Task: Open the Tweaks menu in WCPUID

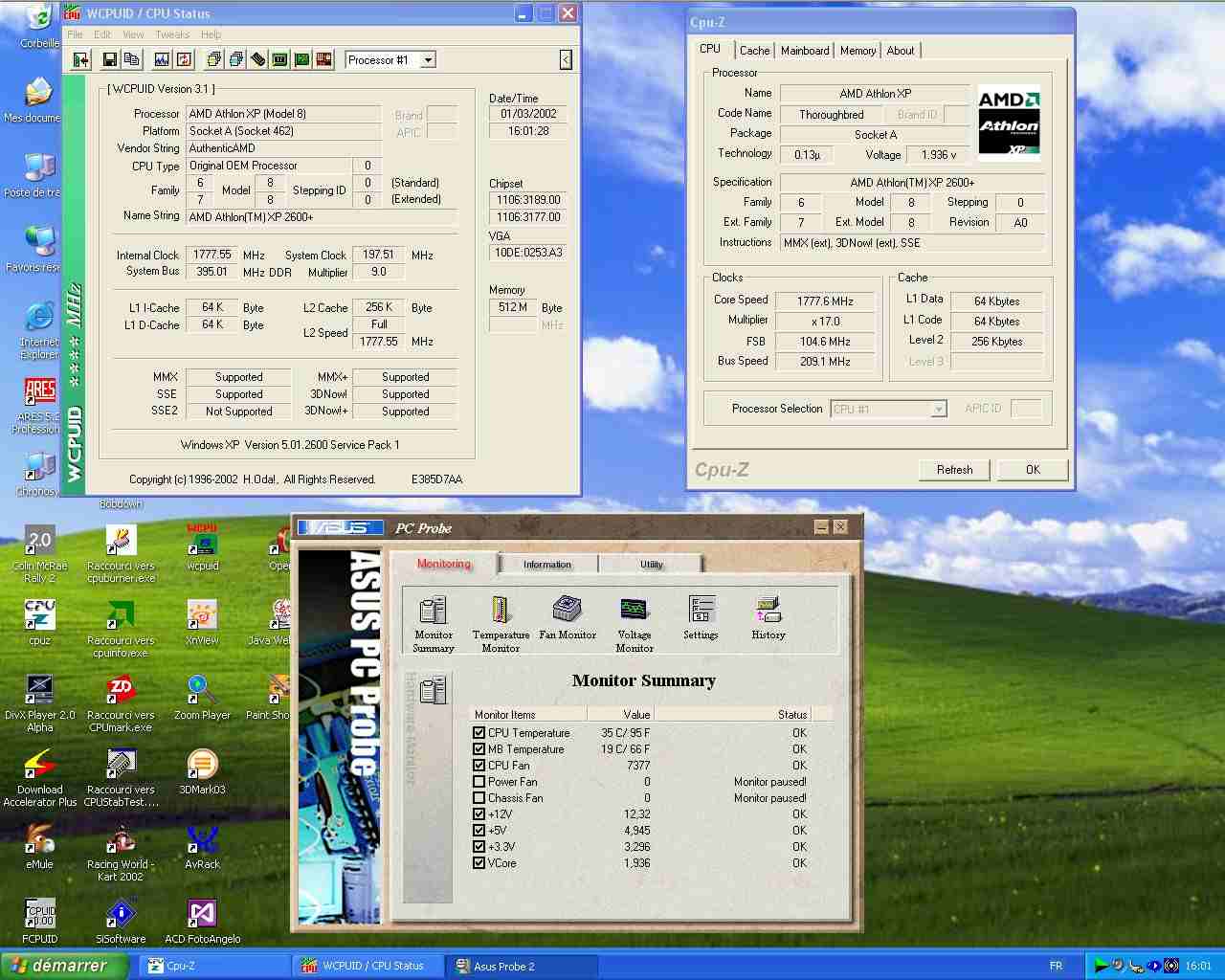Action: (x=172, y=34)
